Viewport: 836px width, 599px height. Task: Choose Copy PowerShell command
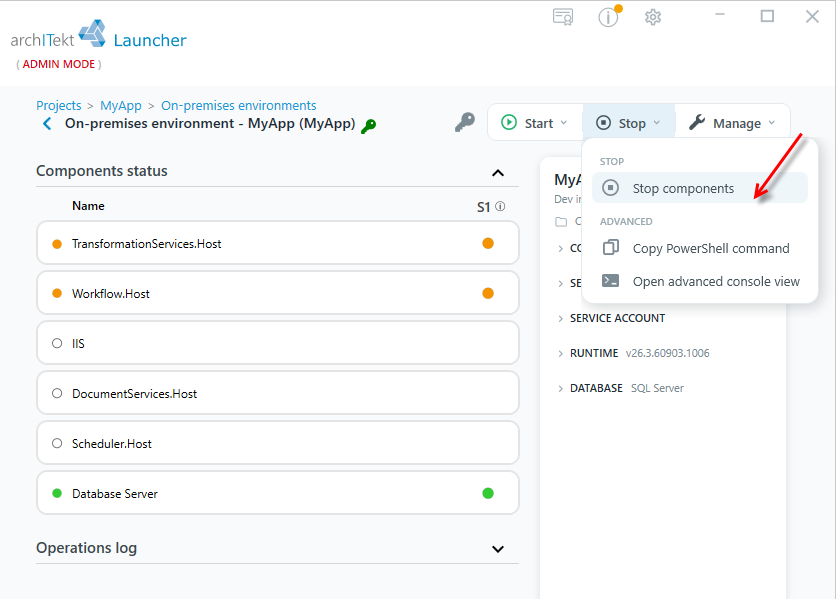(x=700, y=249)
